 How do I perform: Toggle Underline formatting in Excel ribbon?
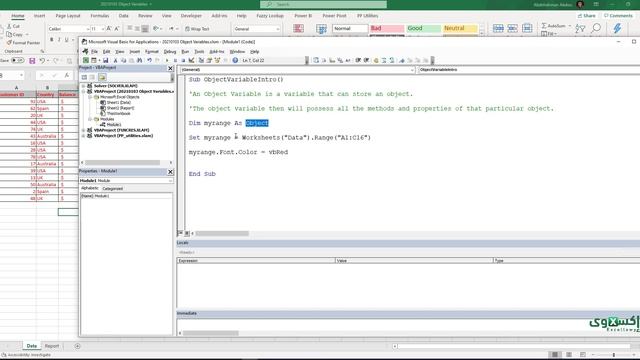pos(67,40)
